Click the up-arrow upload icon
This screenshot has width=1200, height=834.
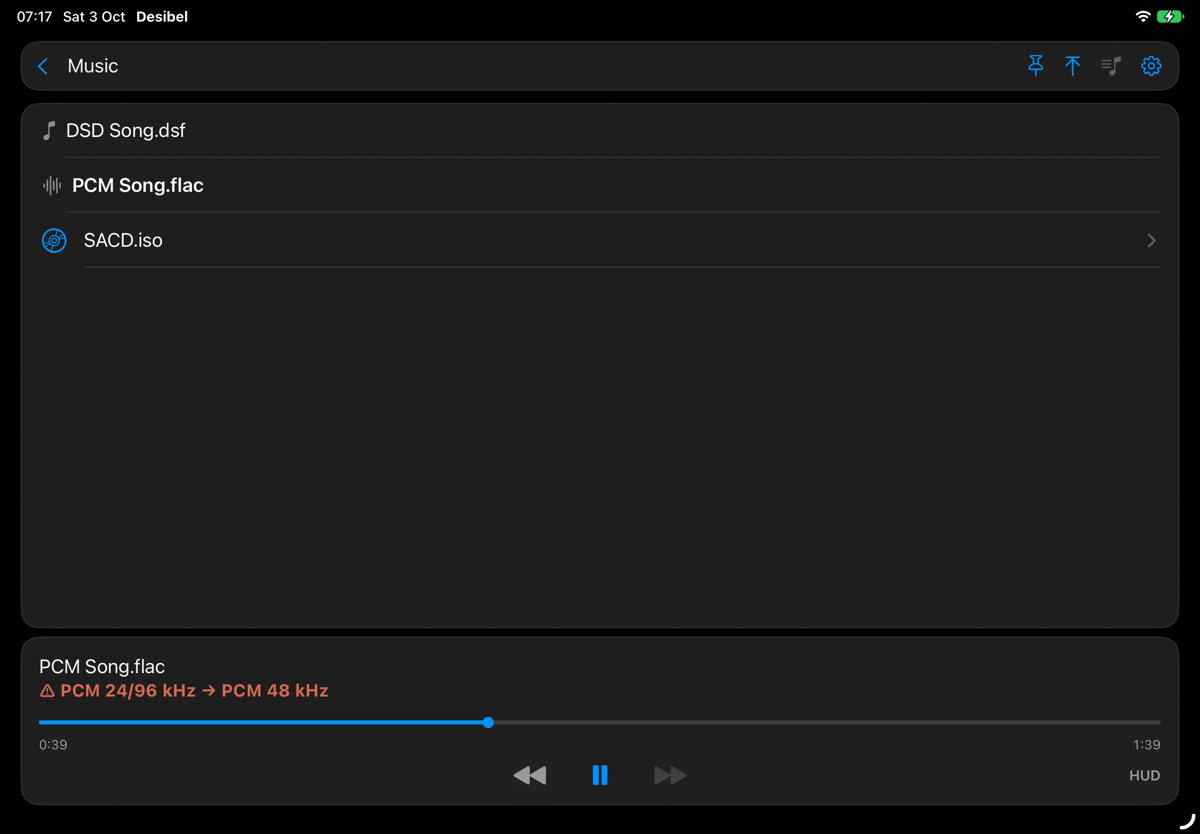pos(1073,66)
